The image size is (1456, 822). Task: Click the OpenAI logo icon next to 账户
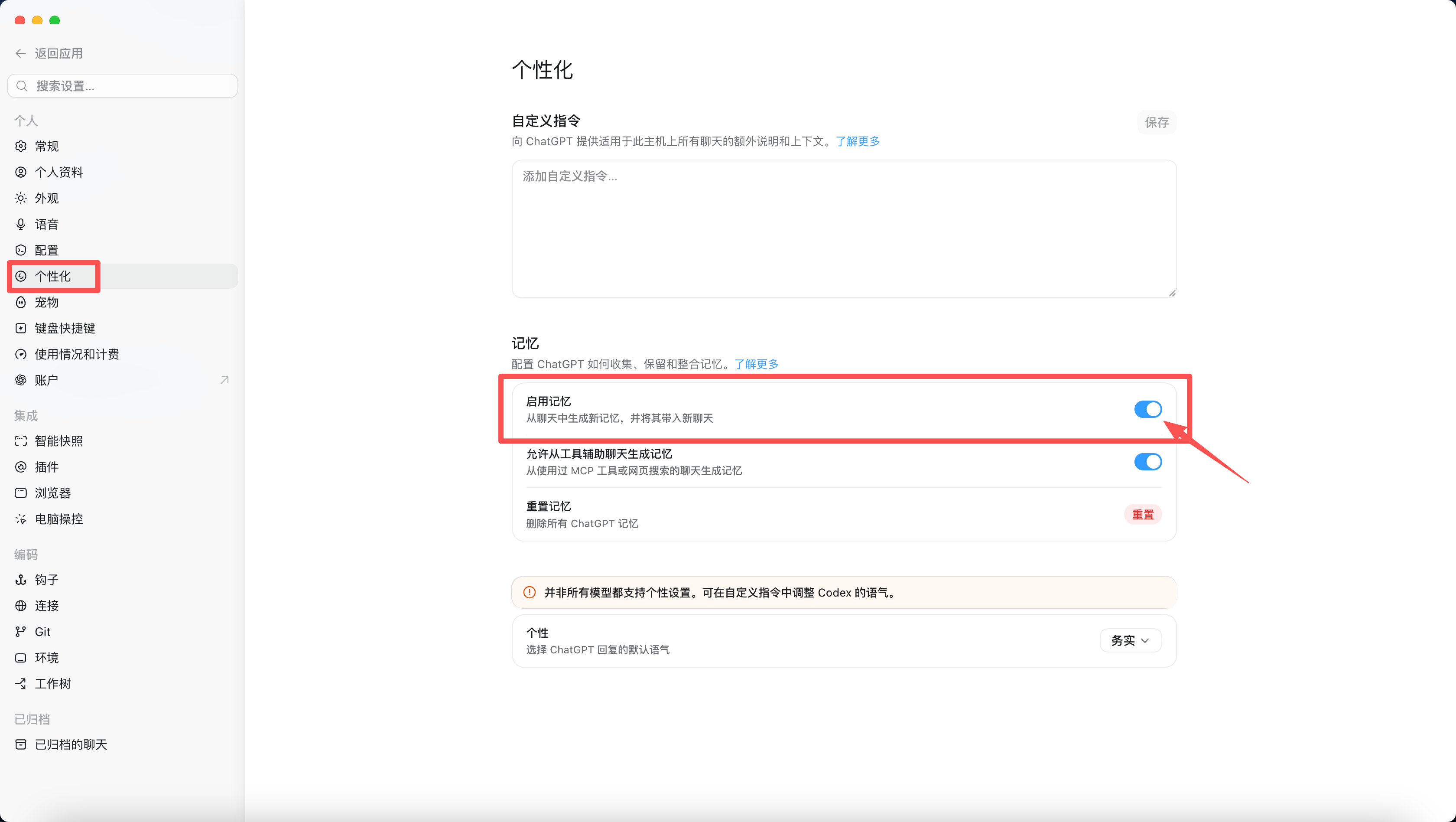coord(21,380)
